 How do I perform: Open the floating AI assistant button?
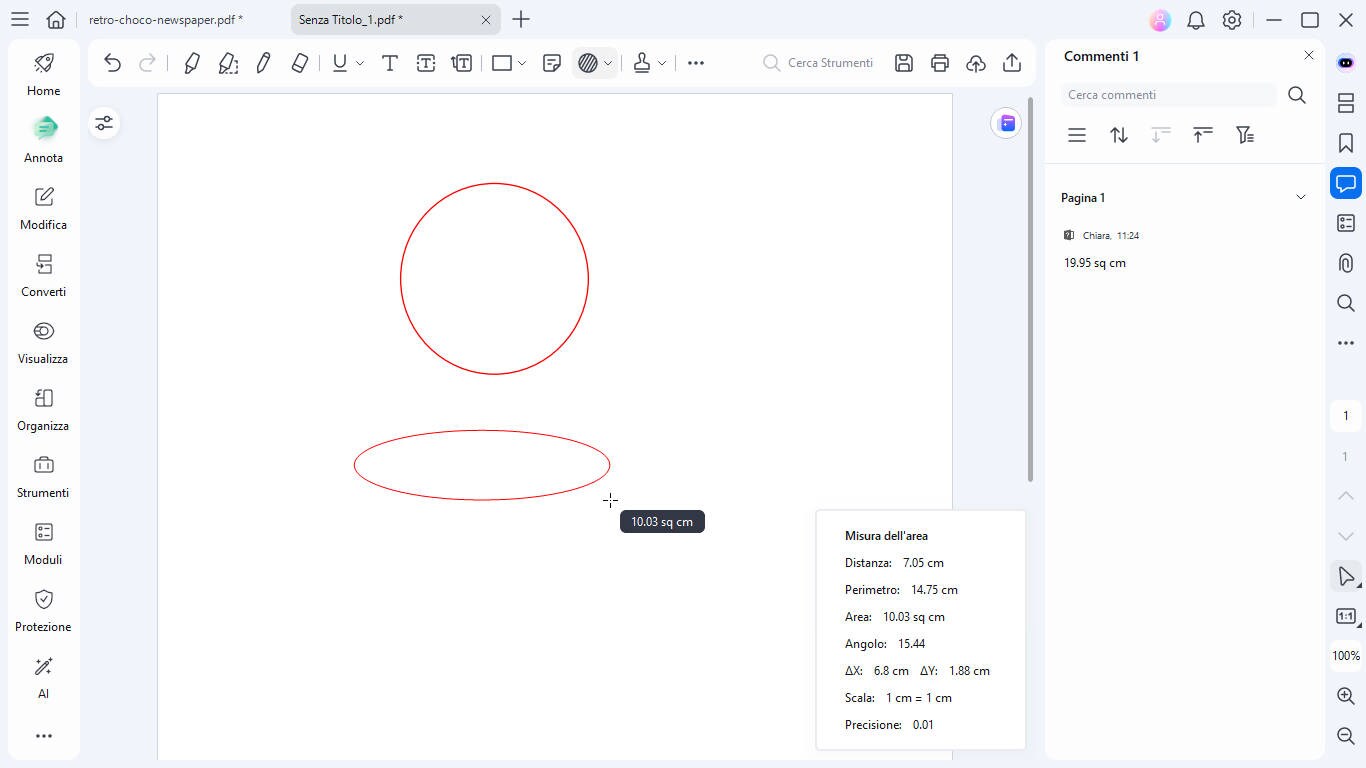(x=1006, y=123)
